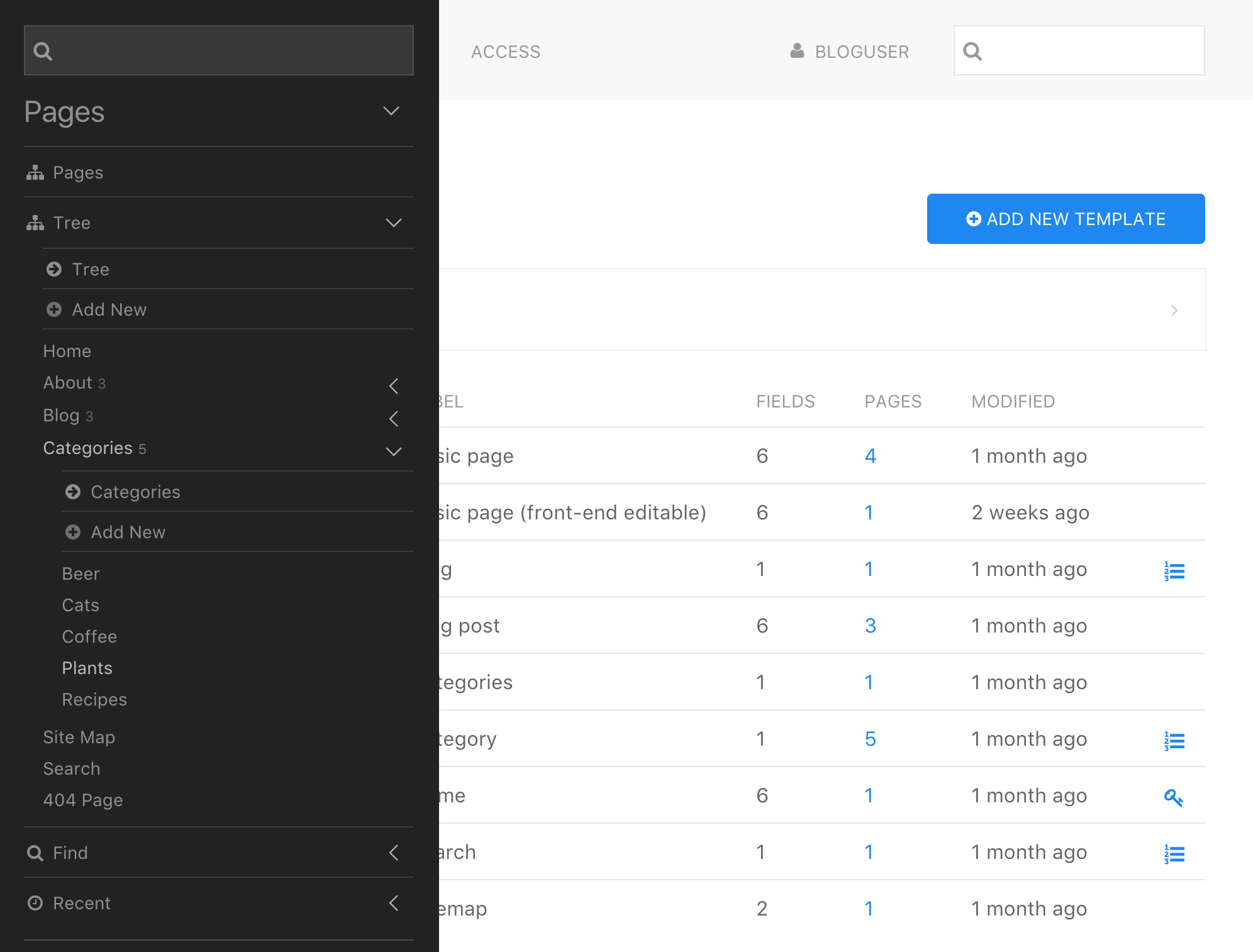1253x952 pixels.
Task: Collapse the Pages sidebar header chevron
Action: tap(391, 111)
